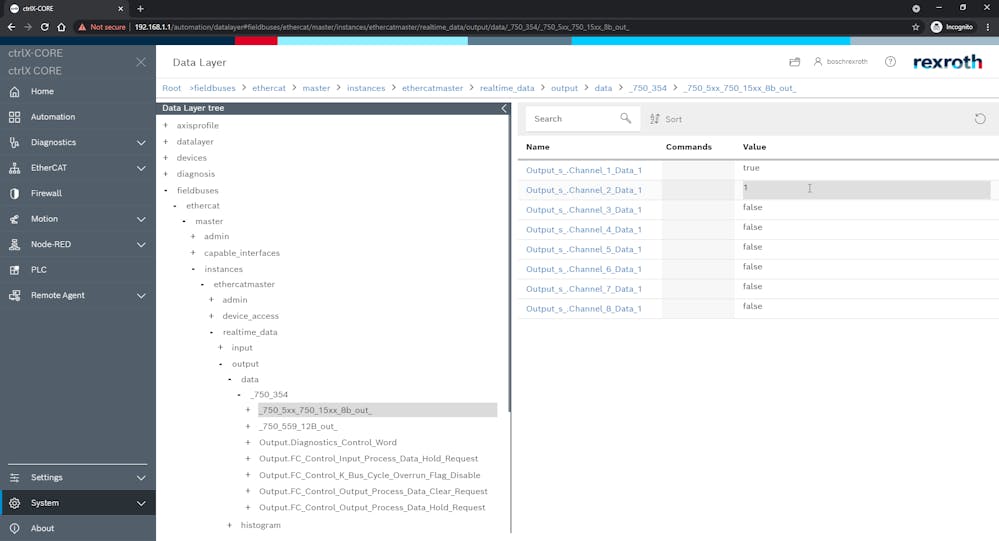The image size is (999, 541).
Task: Click the _750_354 breadcrumb link
Action: point(648,88)
